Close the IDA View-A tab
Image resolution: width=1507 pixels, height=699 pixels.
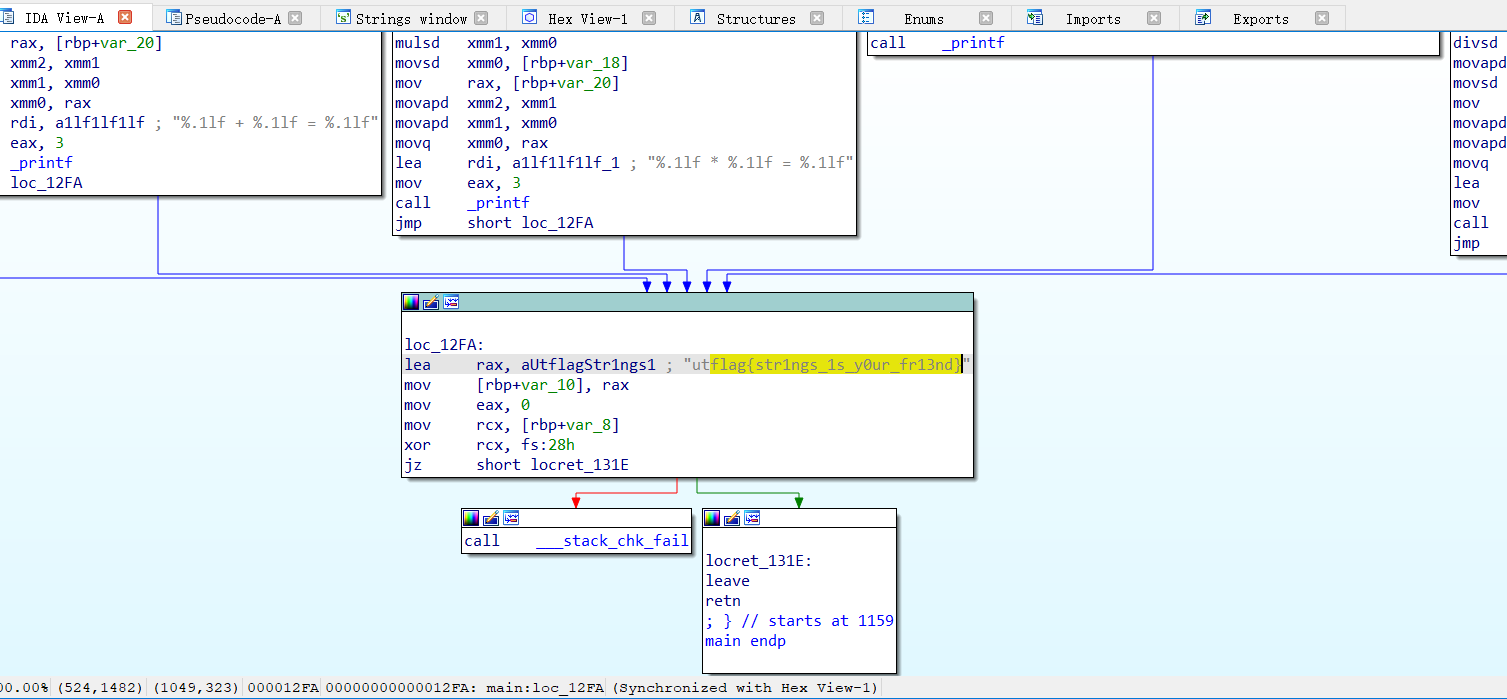pos(125,17)
